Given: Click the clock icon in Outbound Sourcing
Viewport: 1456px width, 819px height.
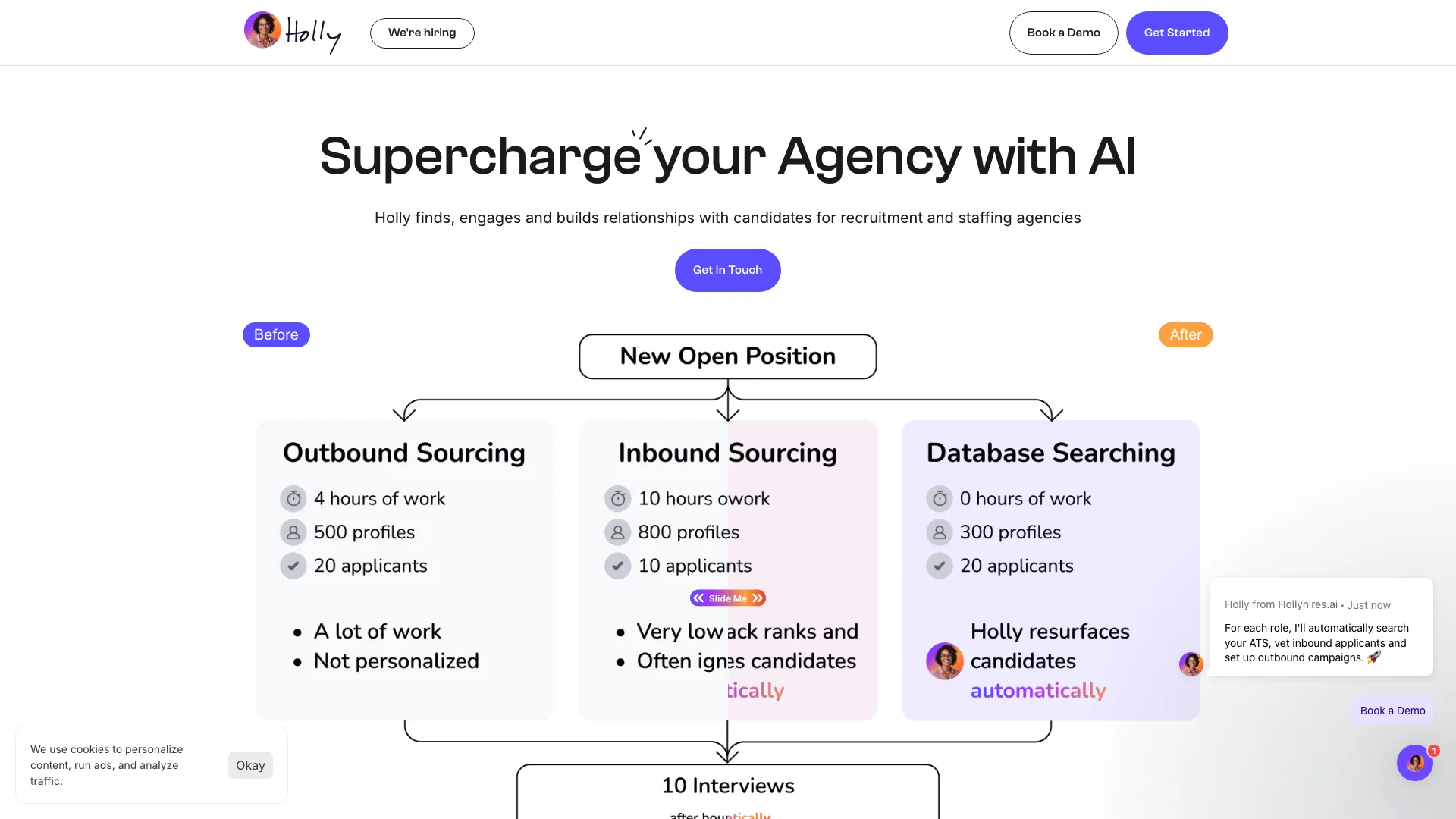Looking at the screenshot, I should [x=293, y=499].
